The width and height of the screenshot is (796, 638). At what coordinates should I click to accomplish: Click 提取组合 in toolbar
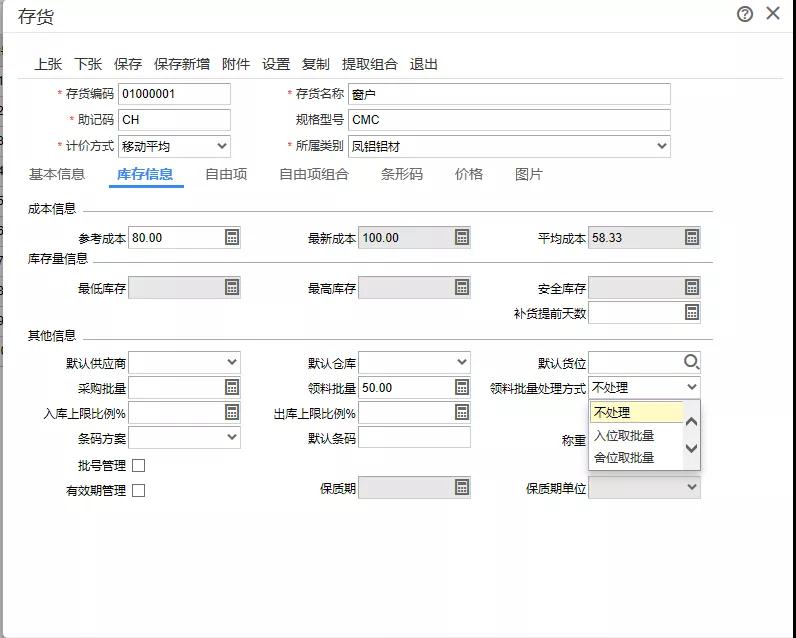click(x=370, y=64)
